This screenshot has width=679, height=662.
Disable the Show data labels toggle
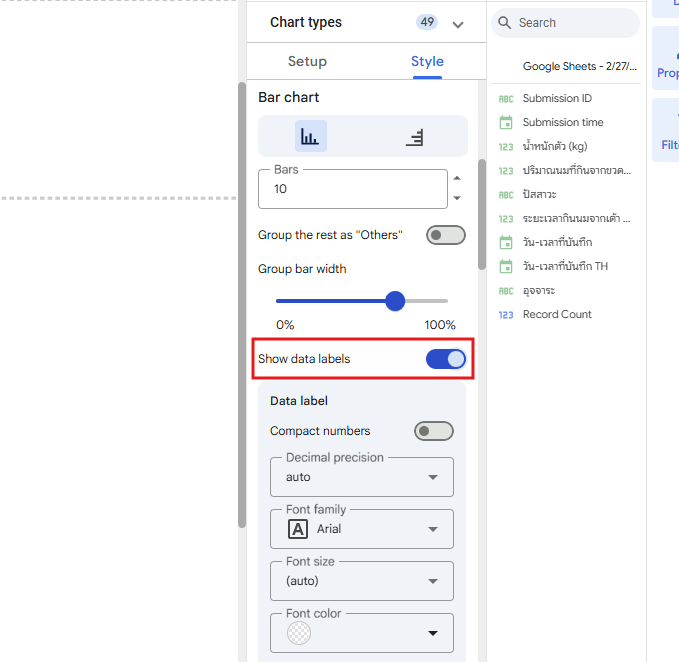pyautogui.click(x=445, y=359)
